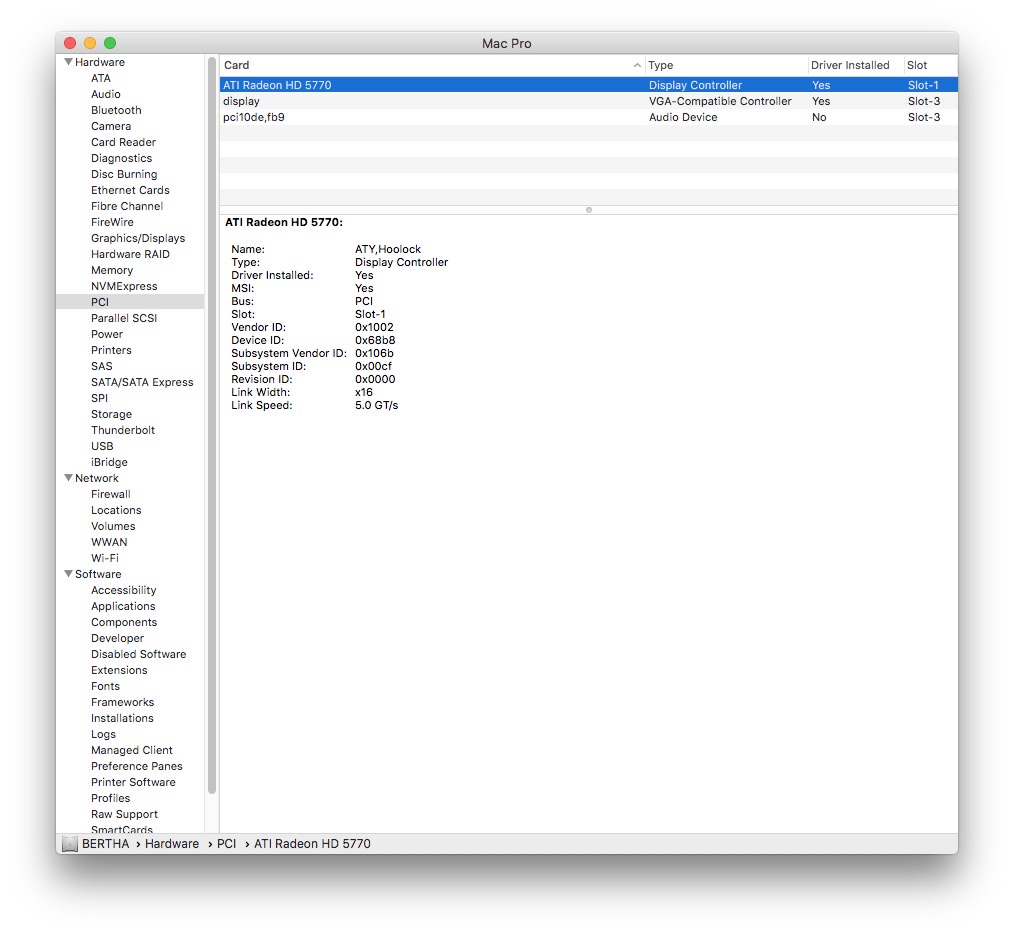Click the Link Speed value 5.0 GT/s

(x=376, y=406)
